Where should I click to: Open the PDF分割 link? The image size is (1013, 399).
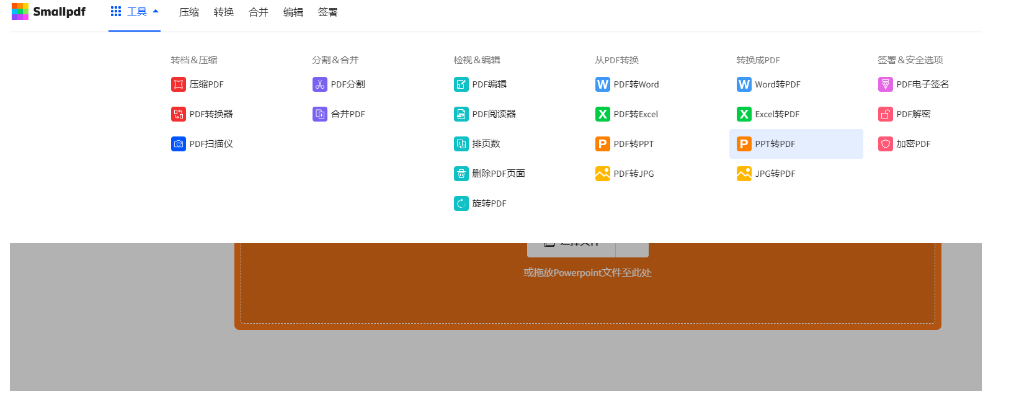(348, 85)
